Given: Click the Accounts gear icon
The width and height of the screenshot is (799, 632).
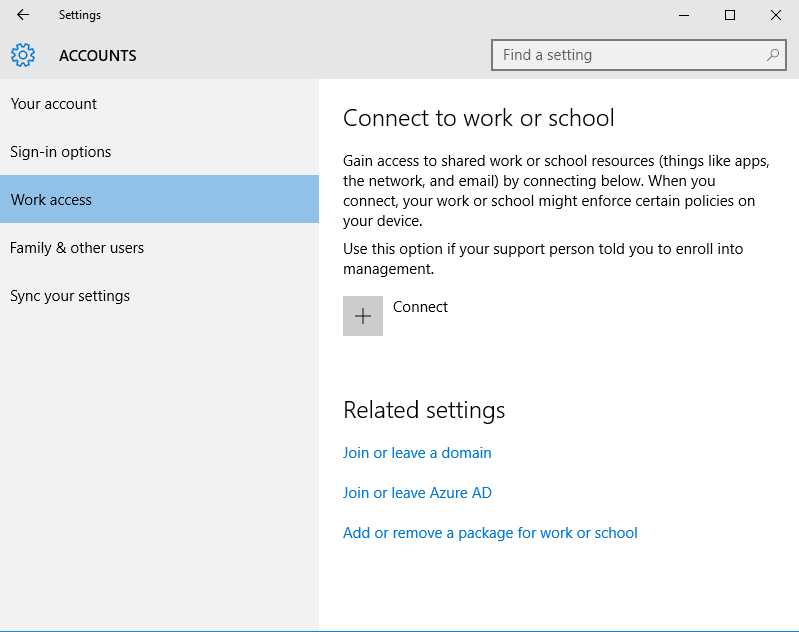Looking at the screenshot, I should [x=23, y=55].
